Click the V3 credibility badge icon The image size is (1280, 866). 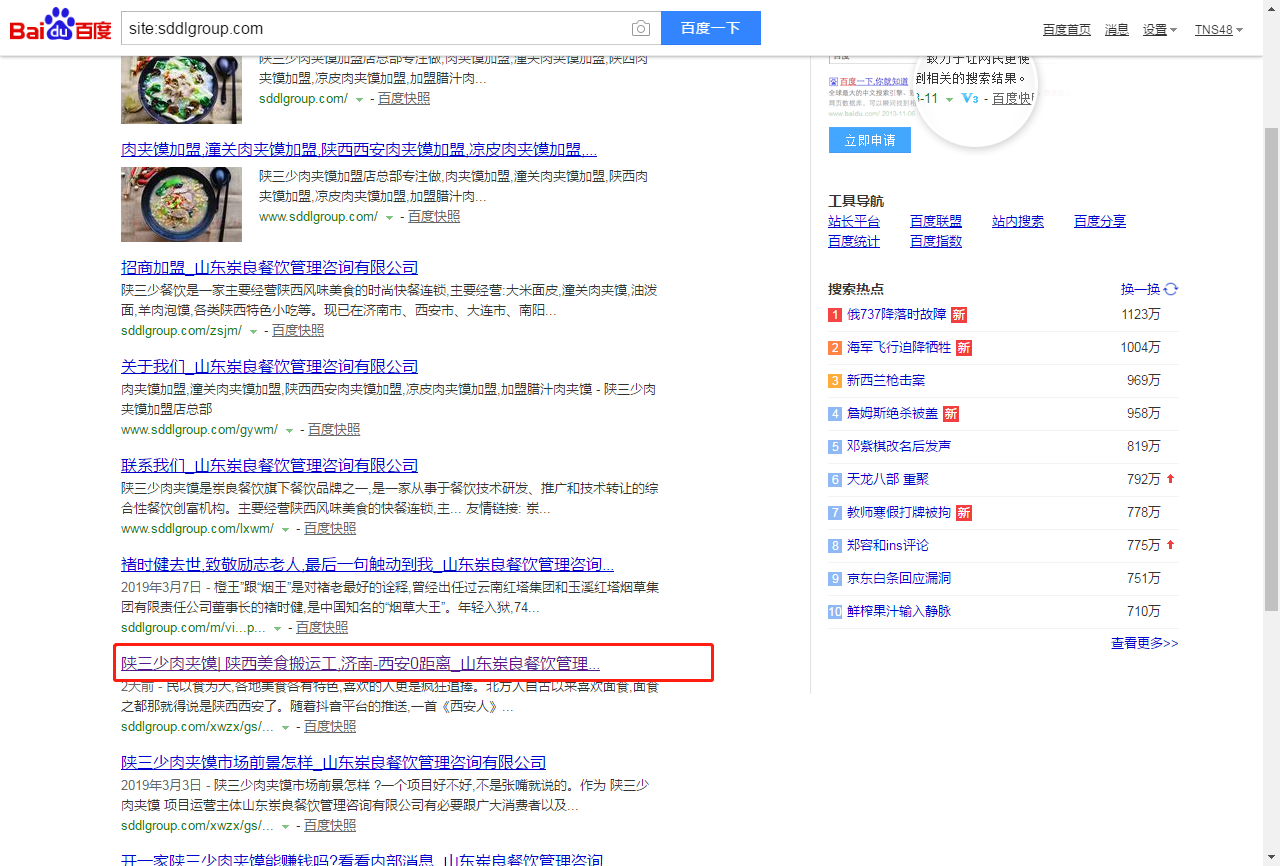[969, 98]
